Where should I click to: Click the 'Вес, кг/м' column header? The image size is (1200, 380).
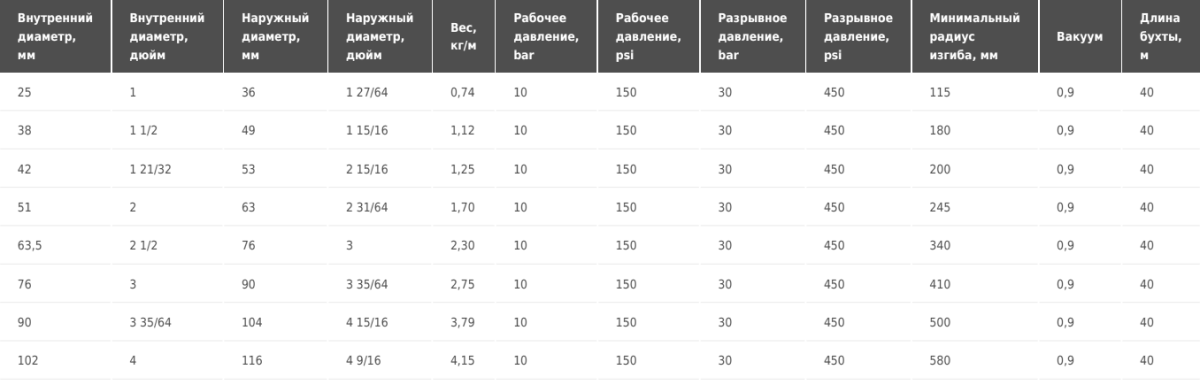click(x=465, y=37)
